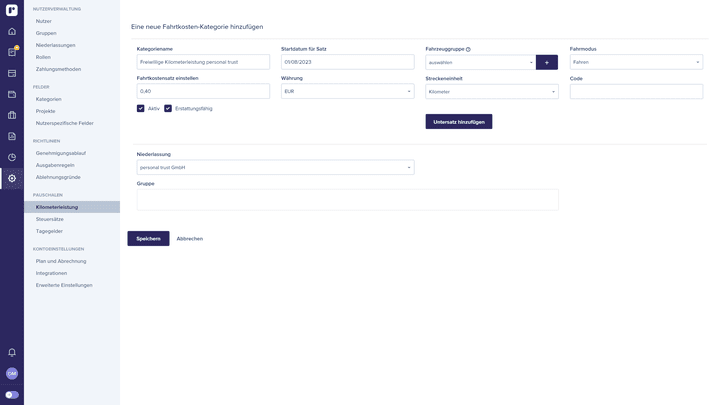Click the home icon in the sidebar
Screen dimensions: 720x405
pyautogui.click(x=12, y=31)
